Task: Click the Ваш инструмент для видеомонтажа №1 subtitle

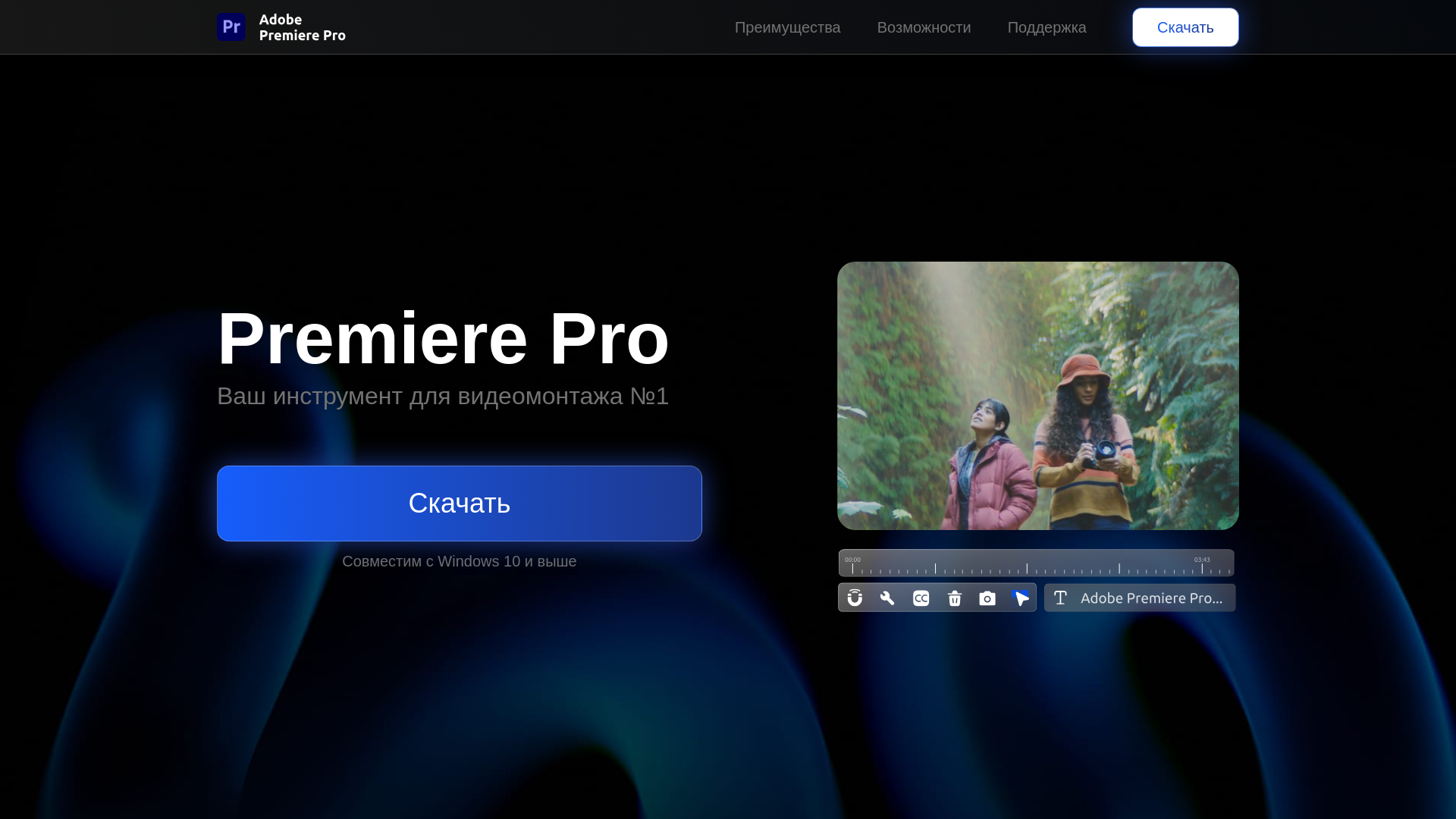Action: pos(443,396)
